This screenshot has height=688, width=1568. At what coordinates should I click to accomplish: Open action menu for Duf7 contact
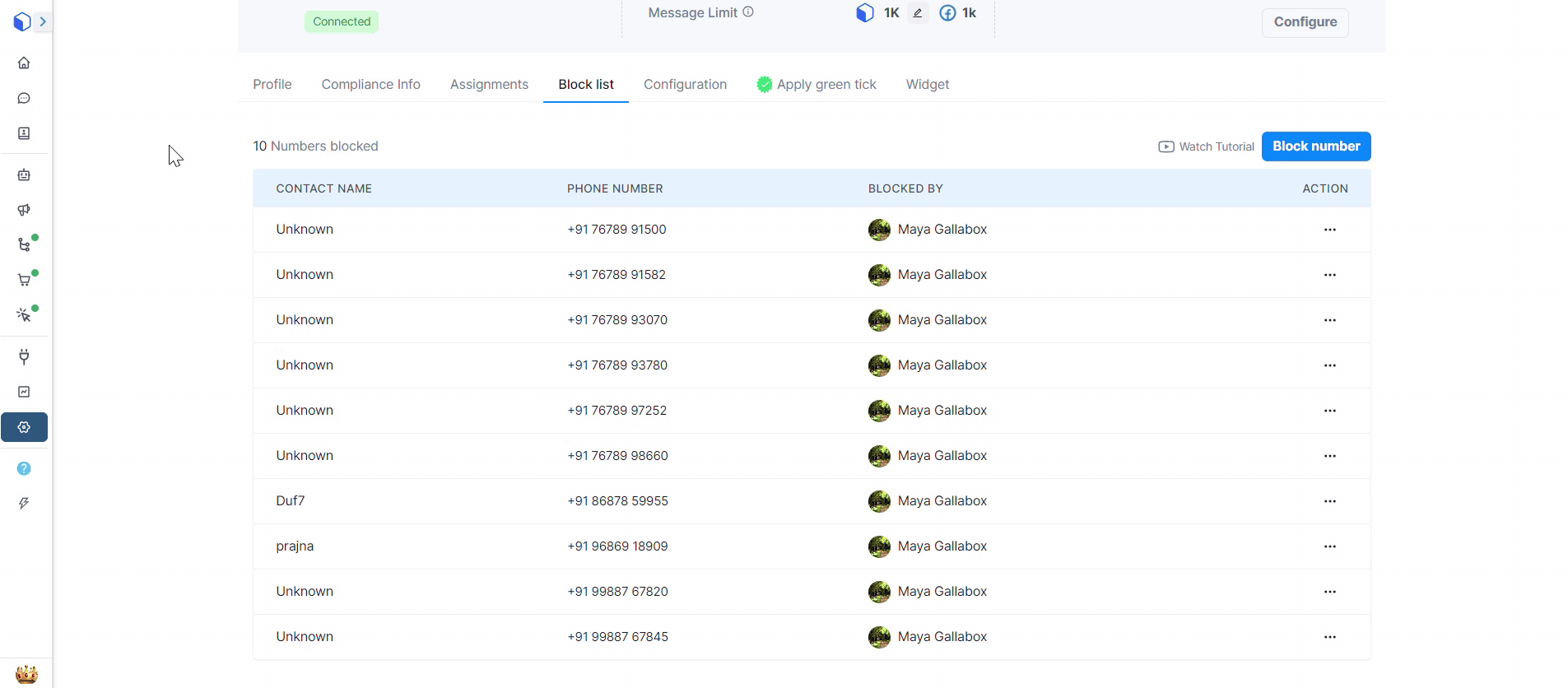coord(1329,501)
